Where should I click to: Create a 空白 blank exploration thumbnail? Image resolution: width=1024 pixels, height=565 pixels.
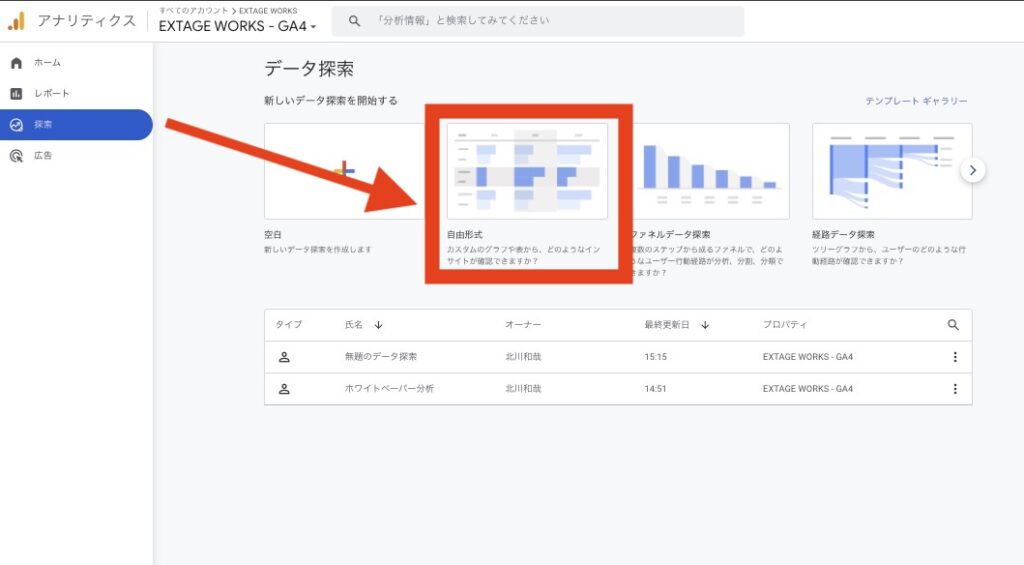[345, 171]
